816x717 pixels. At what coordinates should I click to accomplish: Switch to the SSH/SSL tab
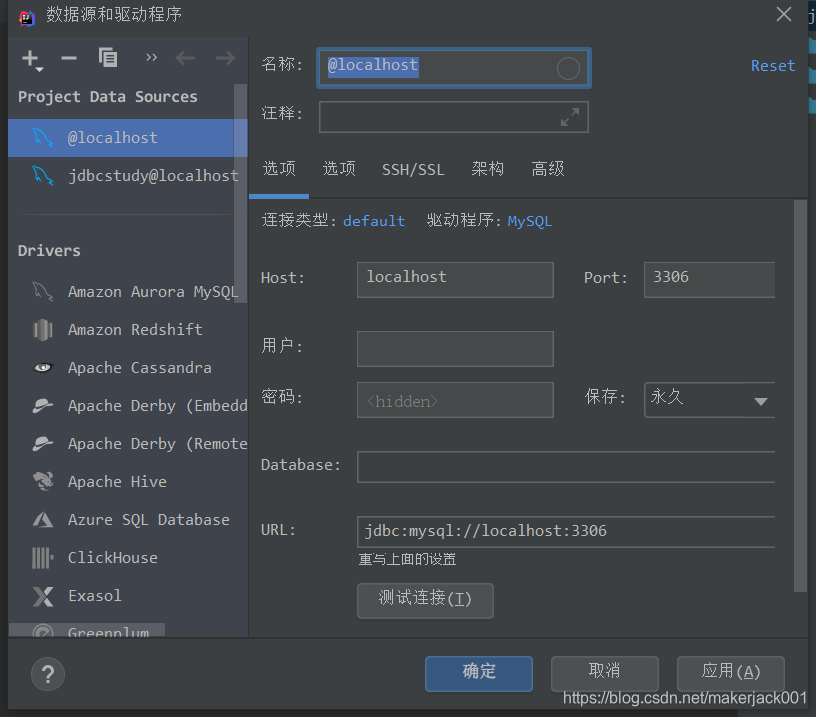pyautogui.click(x=413, y=169)
